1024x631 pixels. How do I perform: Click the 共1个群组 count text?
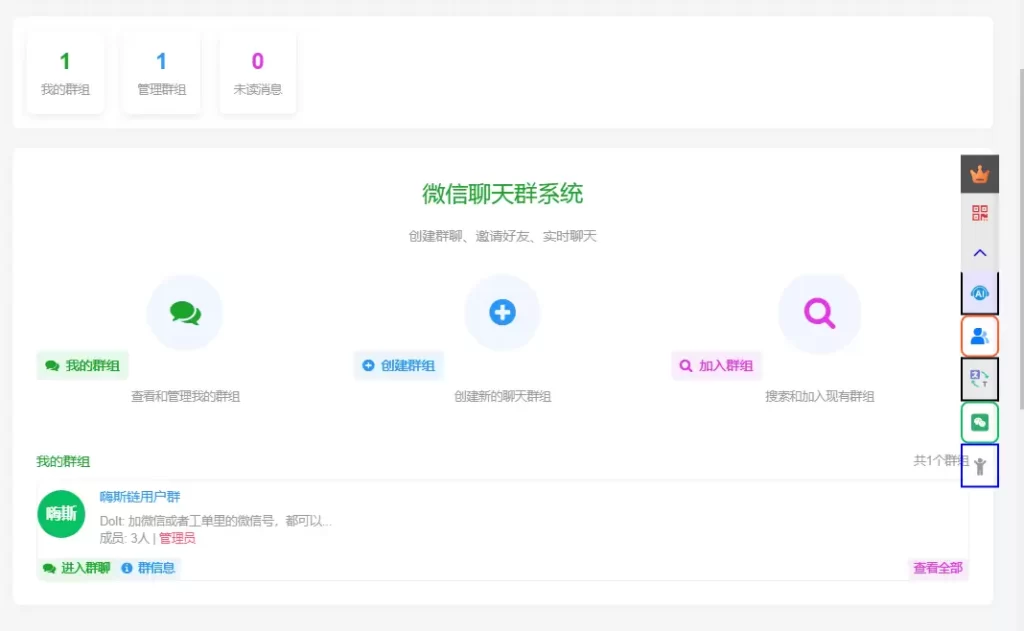click(940, 461)
